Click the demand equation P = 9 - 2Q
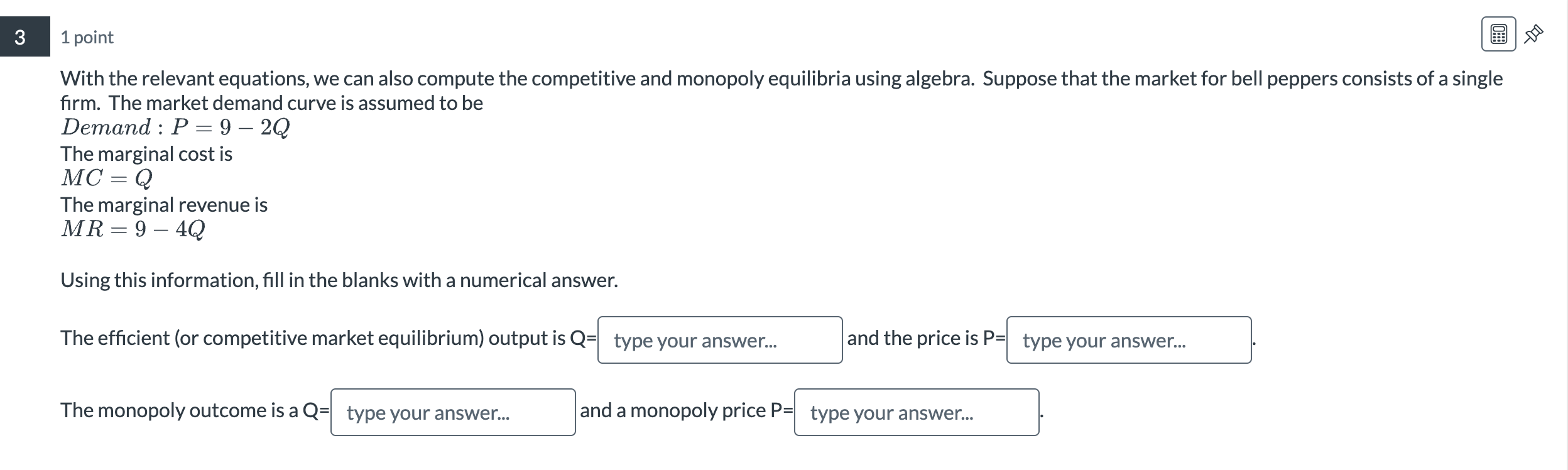The height and width of the screenshot is (470, 1568). (x=175, y=128)
